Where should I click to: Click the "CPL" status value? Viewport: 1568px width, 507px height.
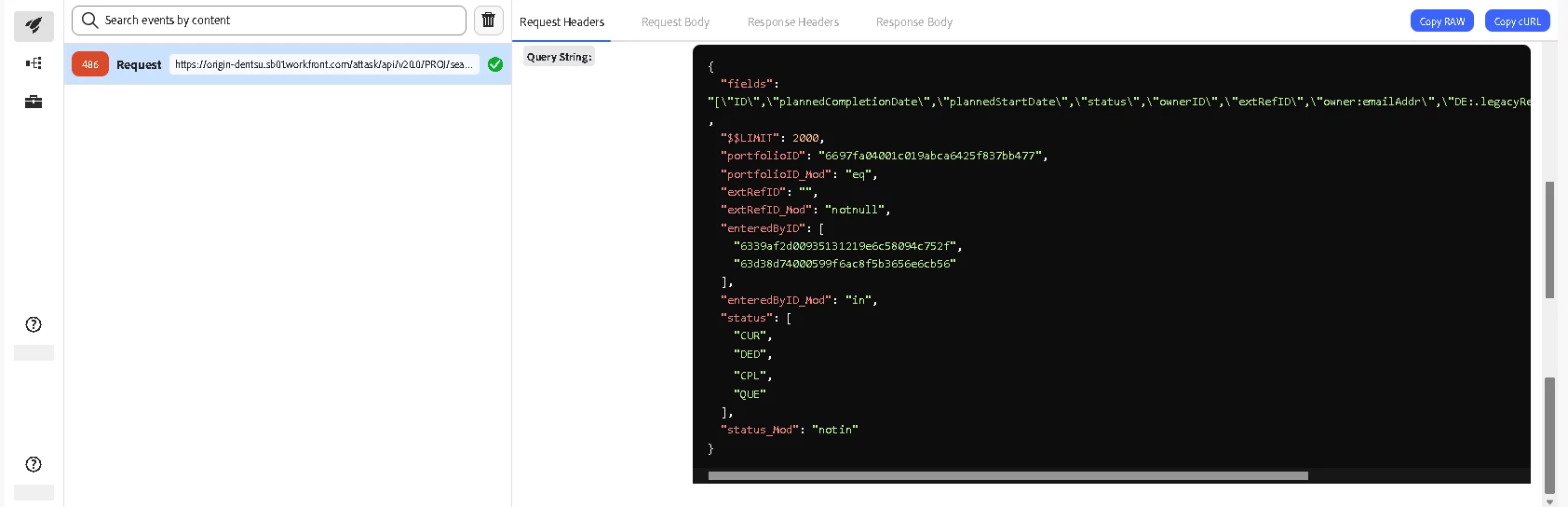point(750,376)
